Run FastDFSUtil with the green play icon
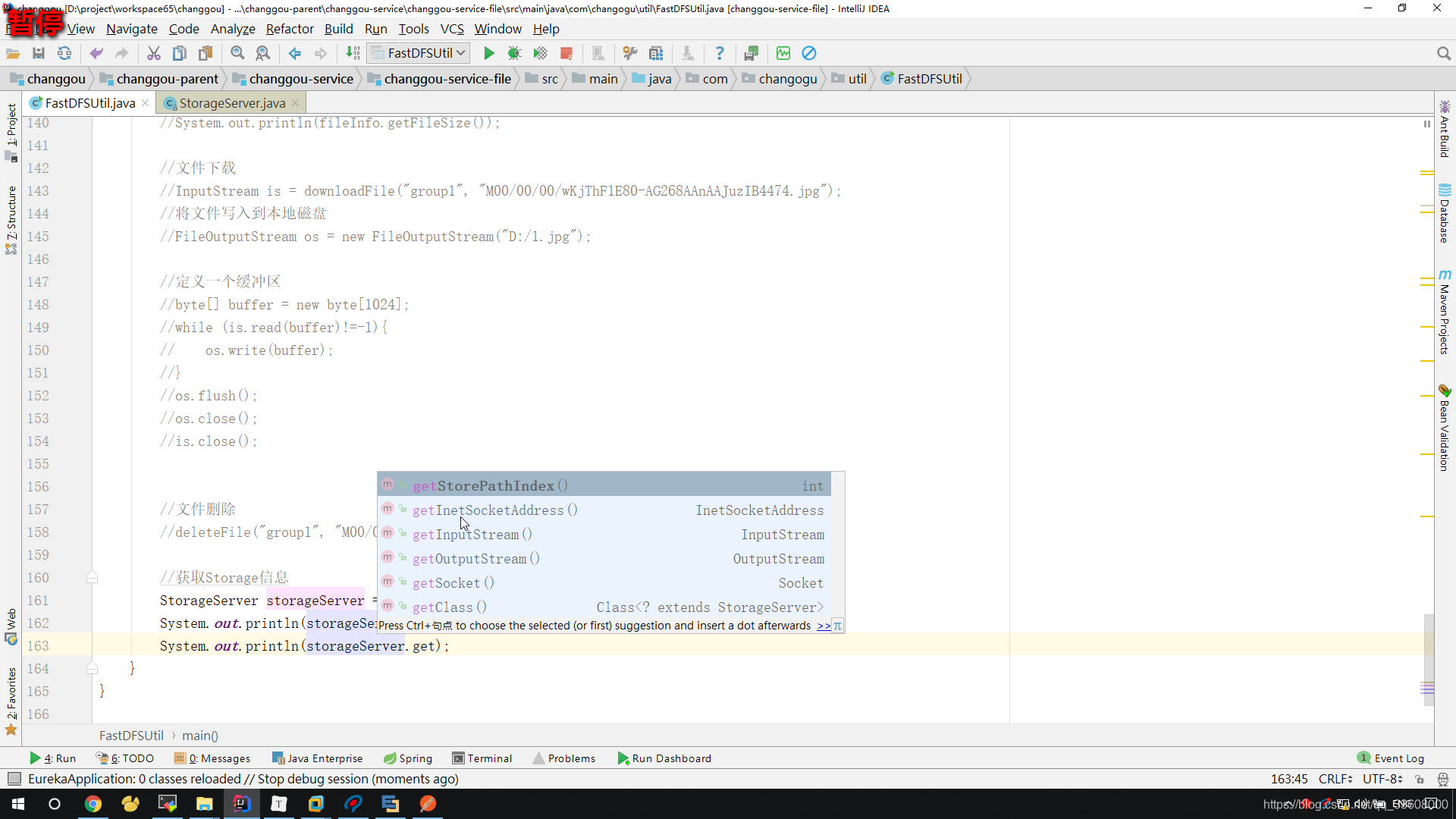 pyautogui.click(x=489, y=53)
